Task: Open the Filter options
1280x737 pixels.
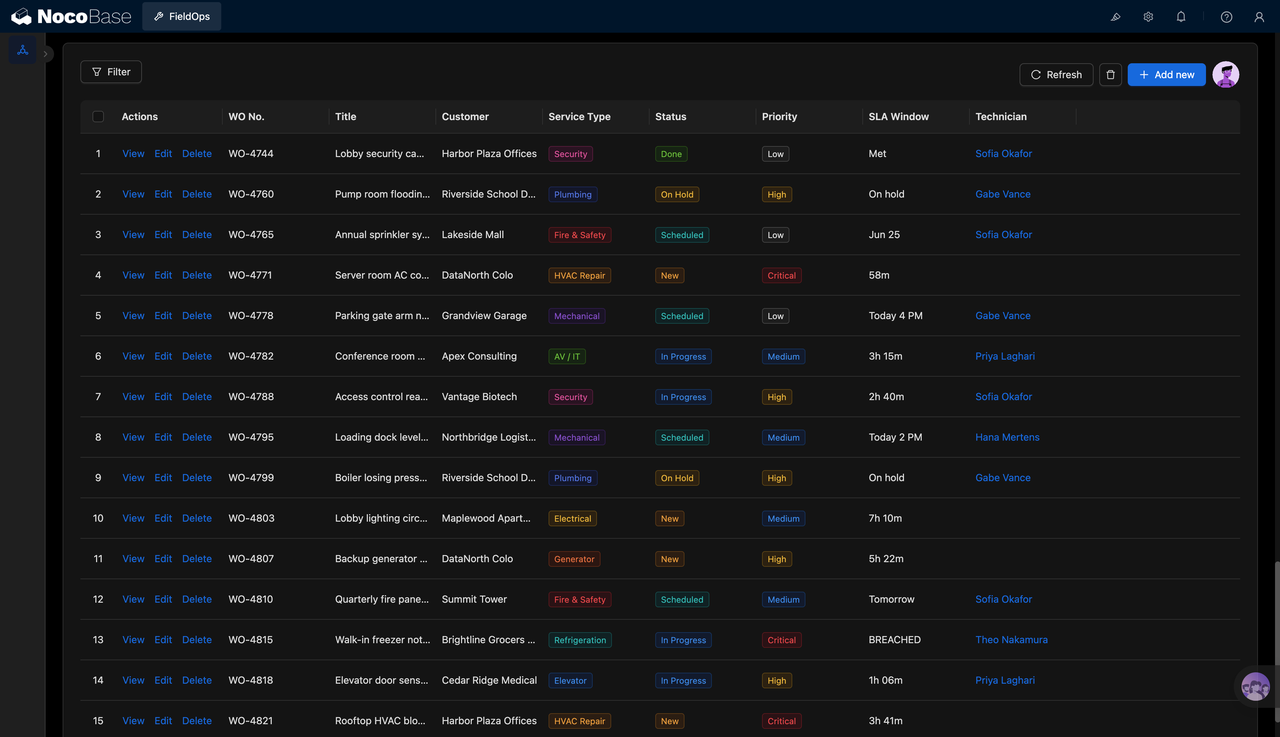Action: pos(111,72)
